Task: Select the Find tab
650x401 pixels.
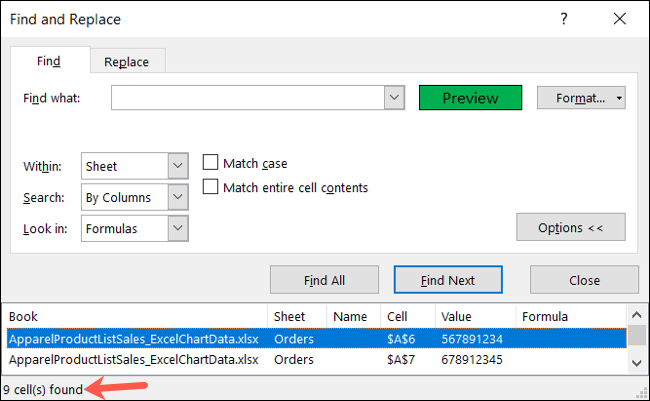Action: (x=49, y=61)
